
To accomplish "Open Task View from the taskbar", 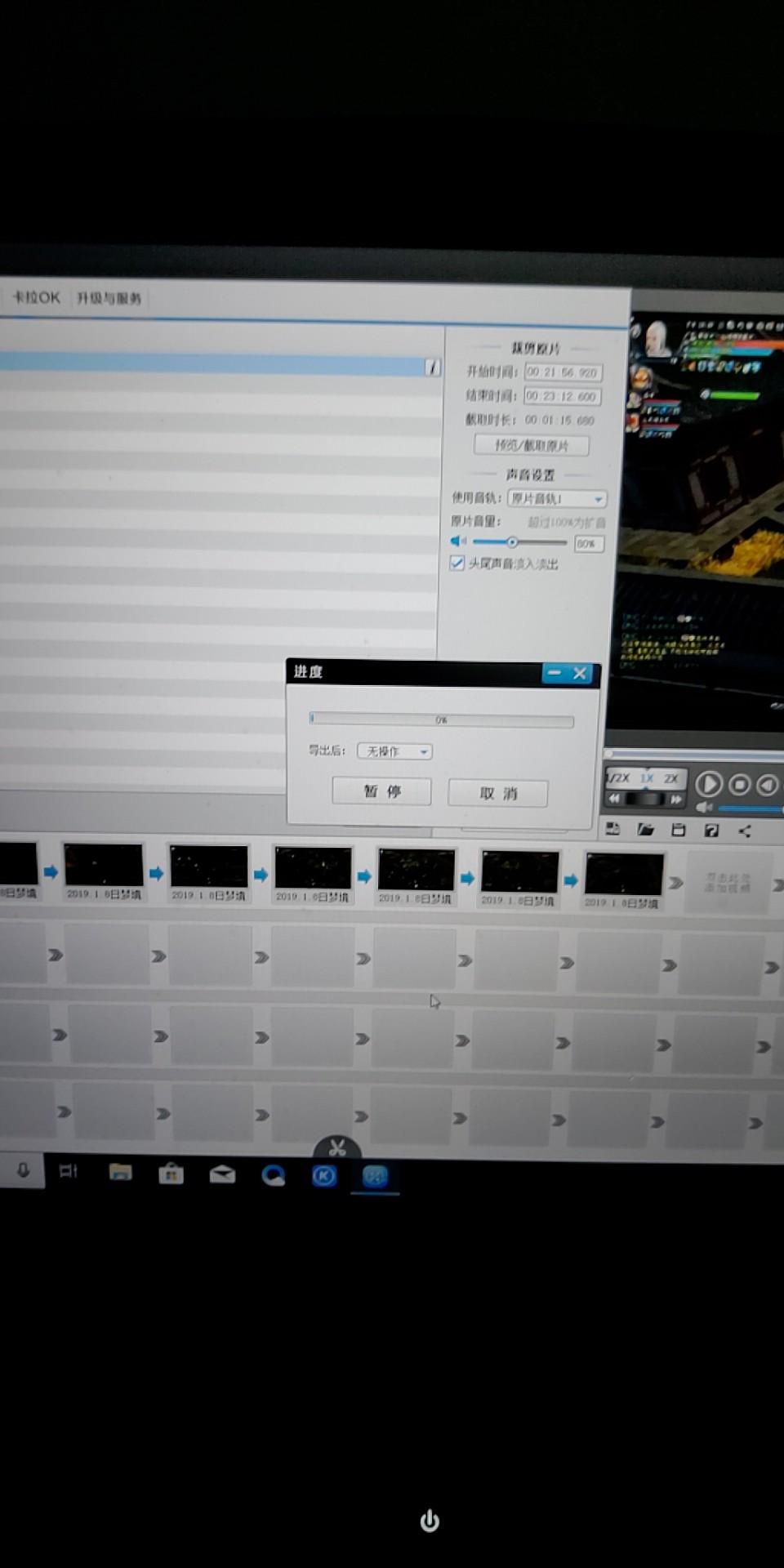I will coord(69,1172).
